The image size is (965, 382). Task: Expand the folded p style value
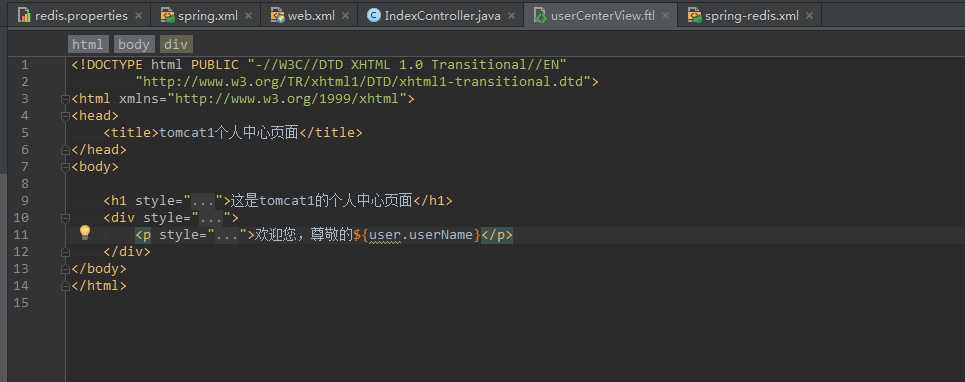[226, 235]
